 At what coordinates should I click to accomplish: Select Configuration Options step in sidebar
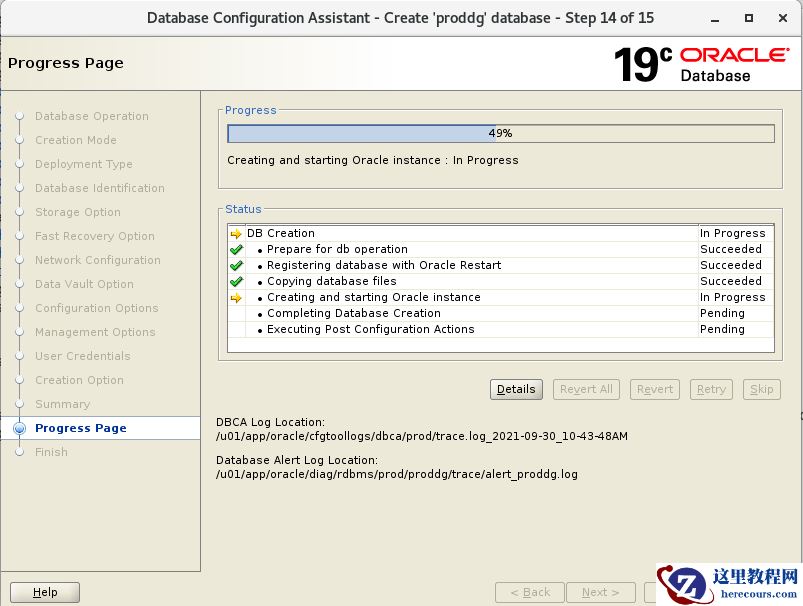(x=97, y=308)
